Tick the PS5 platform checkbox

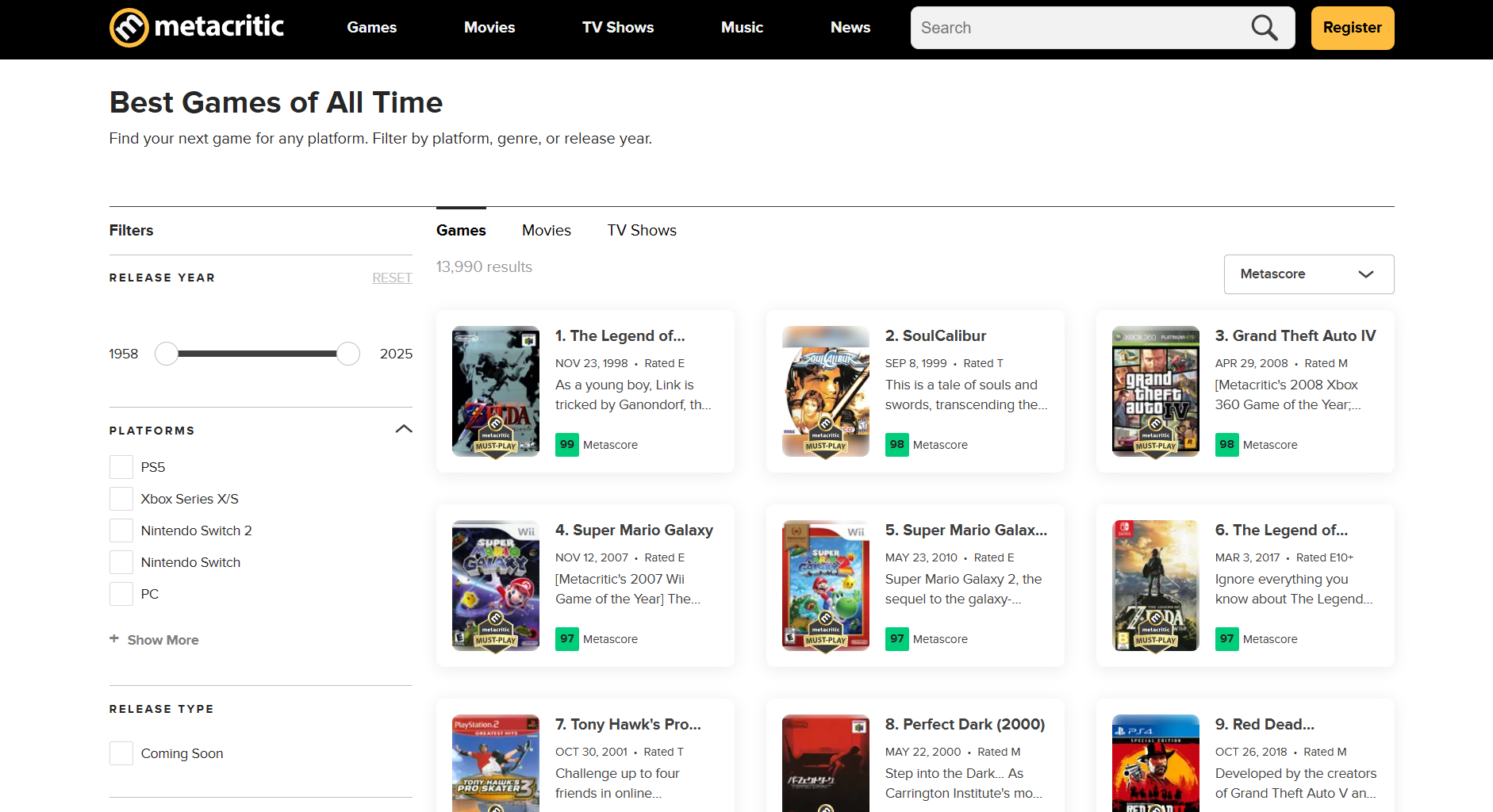click(121, 467)
